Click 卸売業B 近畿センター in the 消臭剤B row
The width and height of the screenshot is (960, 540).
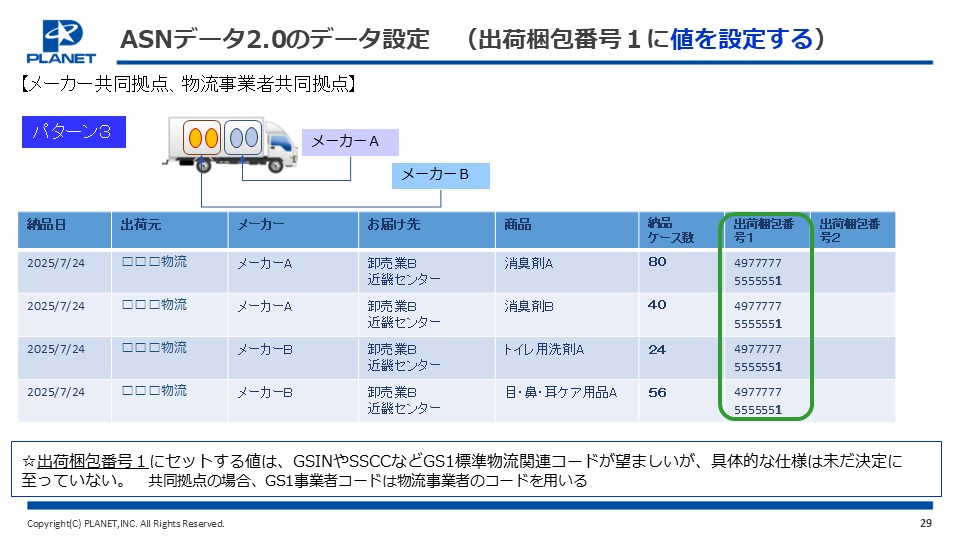(x=403, y=314)
